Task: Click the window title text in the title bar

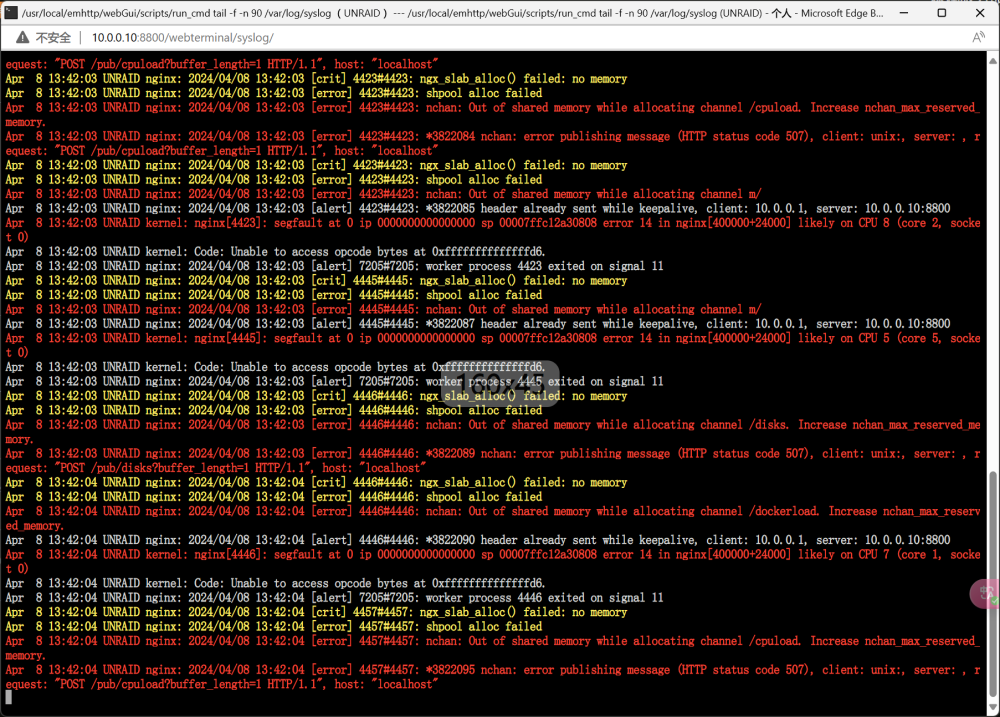Action: [453, 13]
